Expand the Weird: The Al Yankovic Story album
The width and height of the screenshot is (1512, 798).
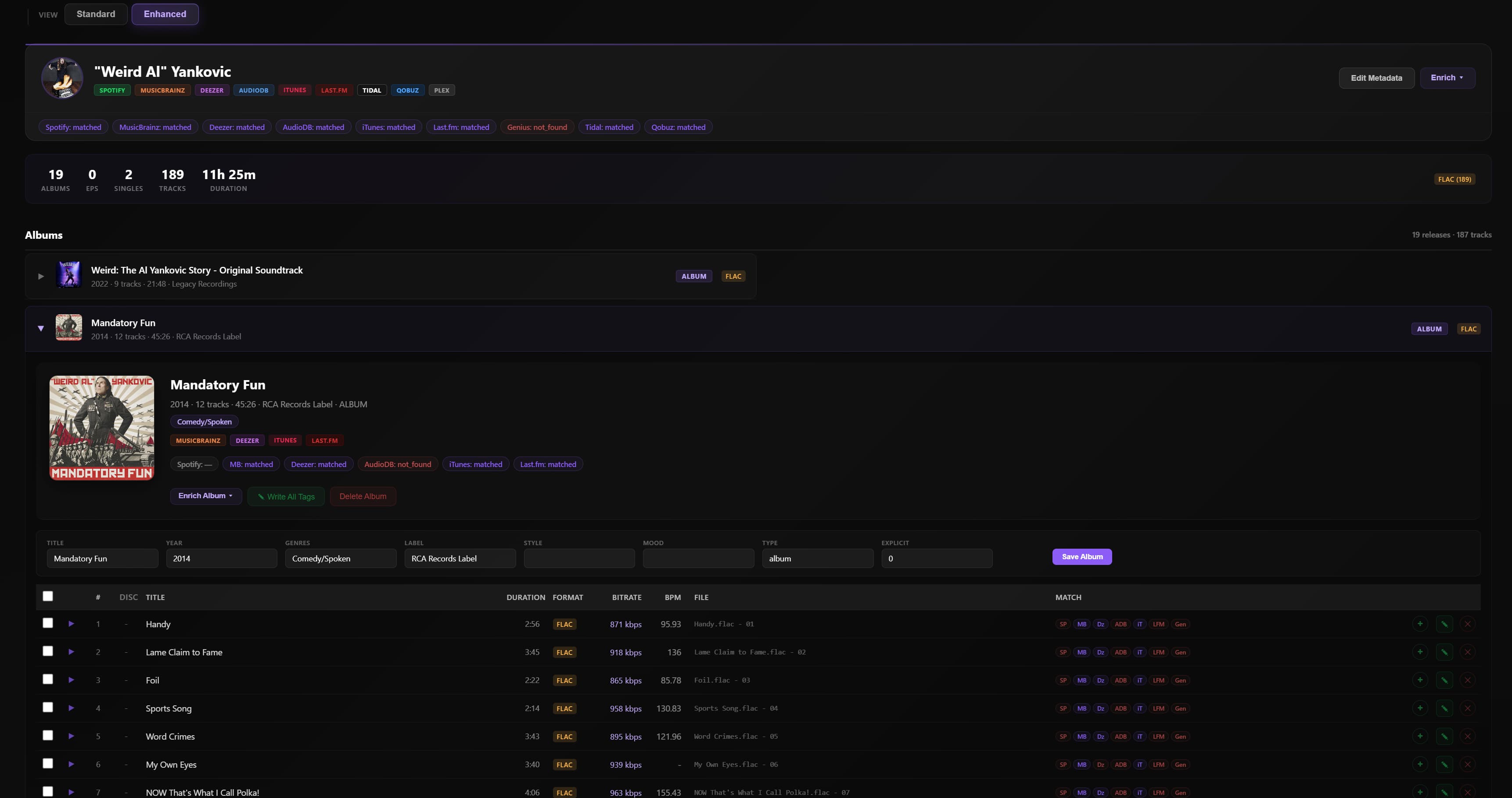click(x=40, y=276)
